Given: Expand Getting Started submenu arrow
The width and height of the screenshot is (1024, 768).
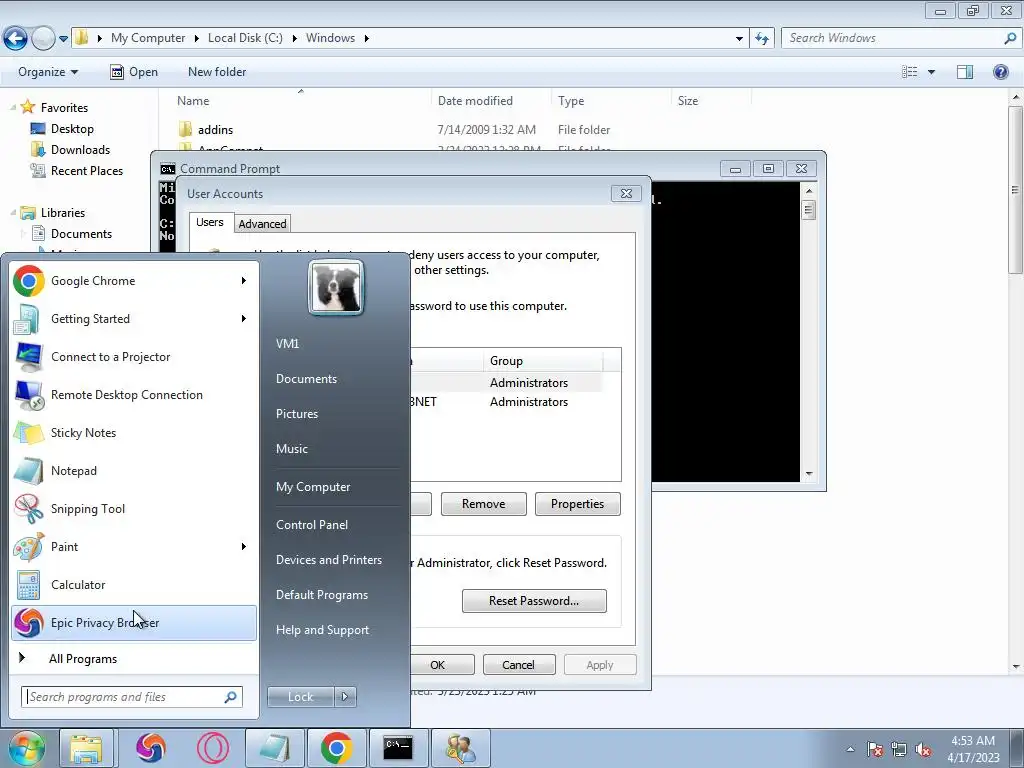Looking at the screenshot, I should pyautogui.click(x=244, y=319).
